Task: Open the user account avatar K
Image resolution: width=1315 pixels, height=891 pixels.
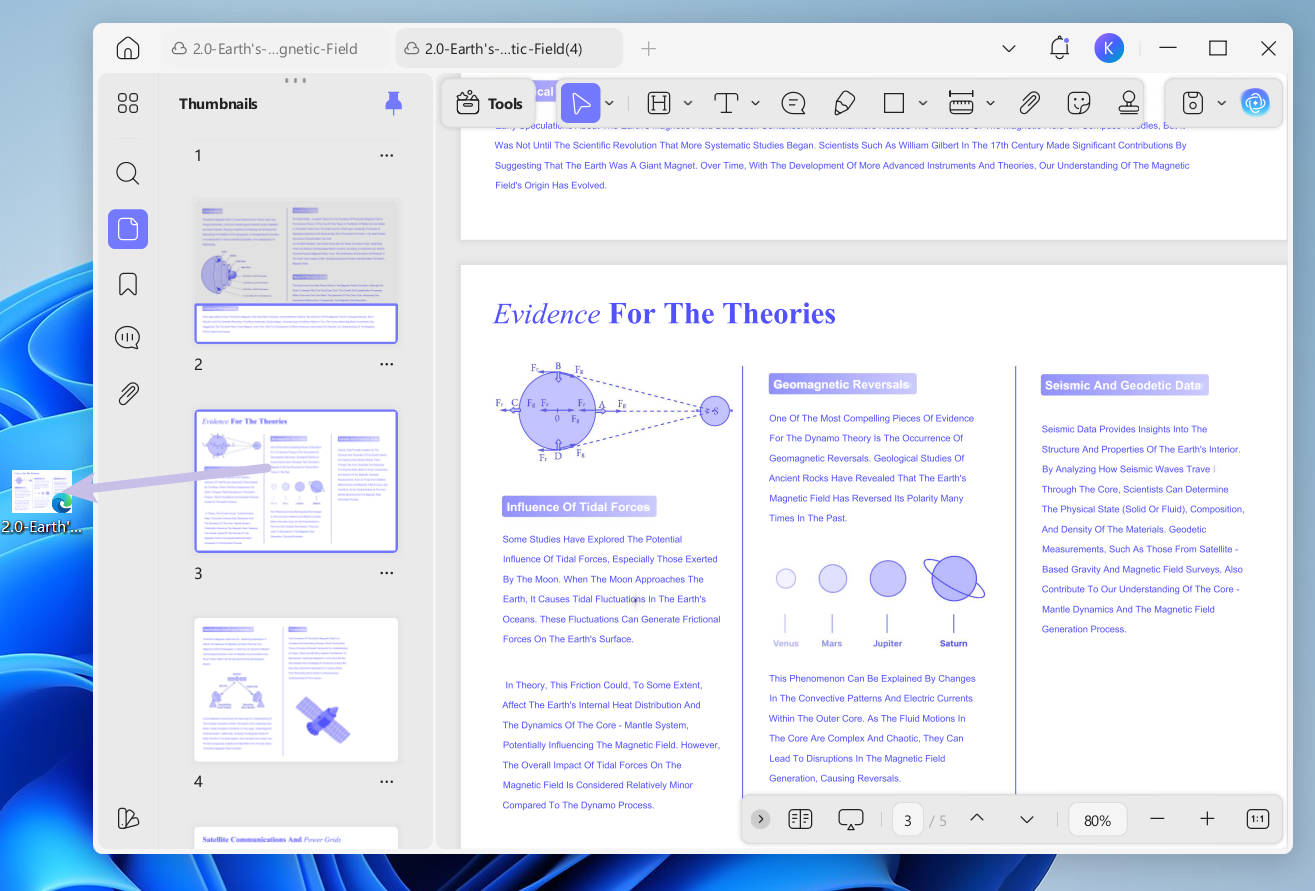Action: coord(1108,48)
